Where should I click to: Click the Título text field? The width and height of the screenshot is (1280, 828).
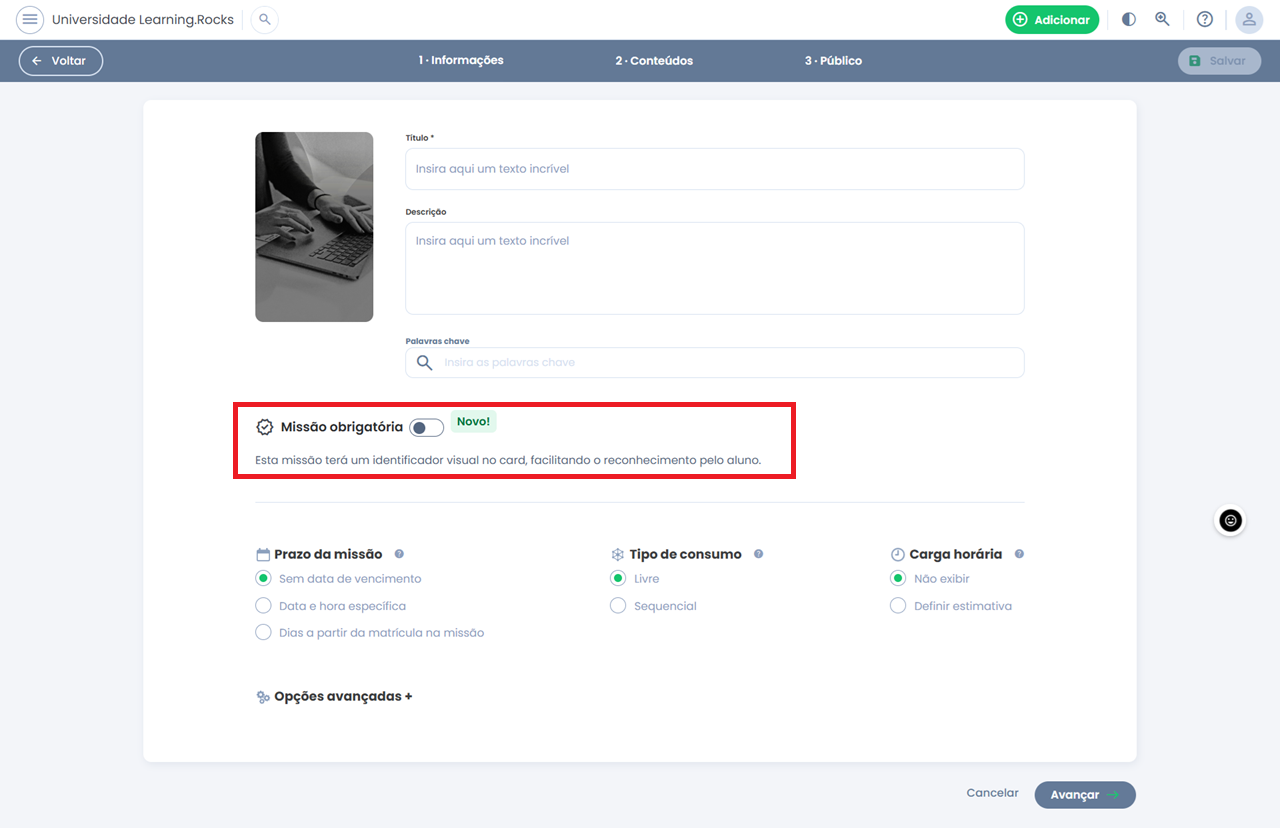tap(715, 169)
